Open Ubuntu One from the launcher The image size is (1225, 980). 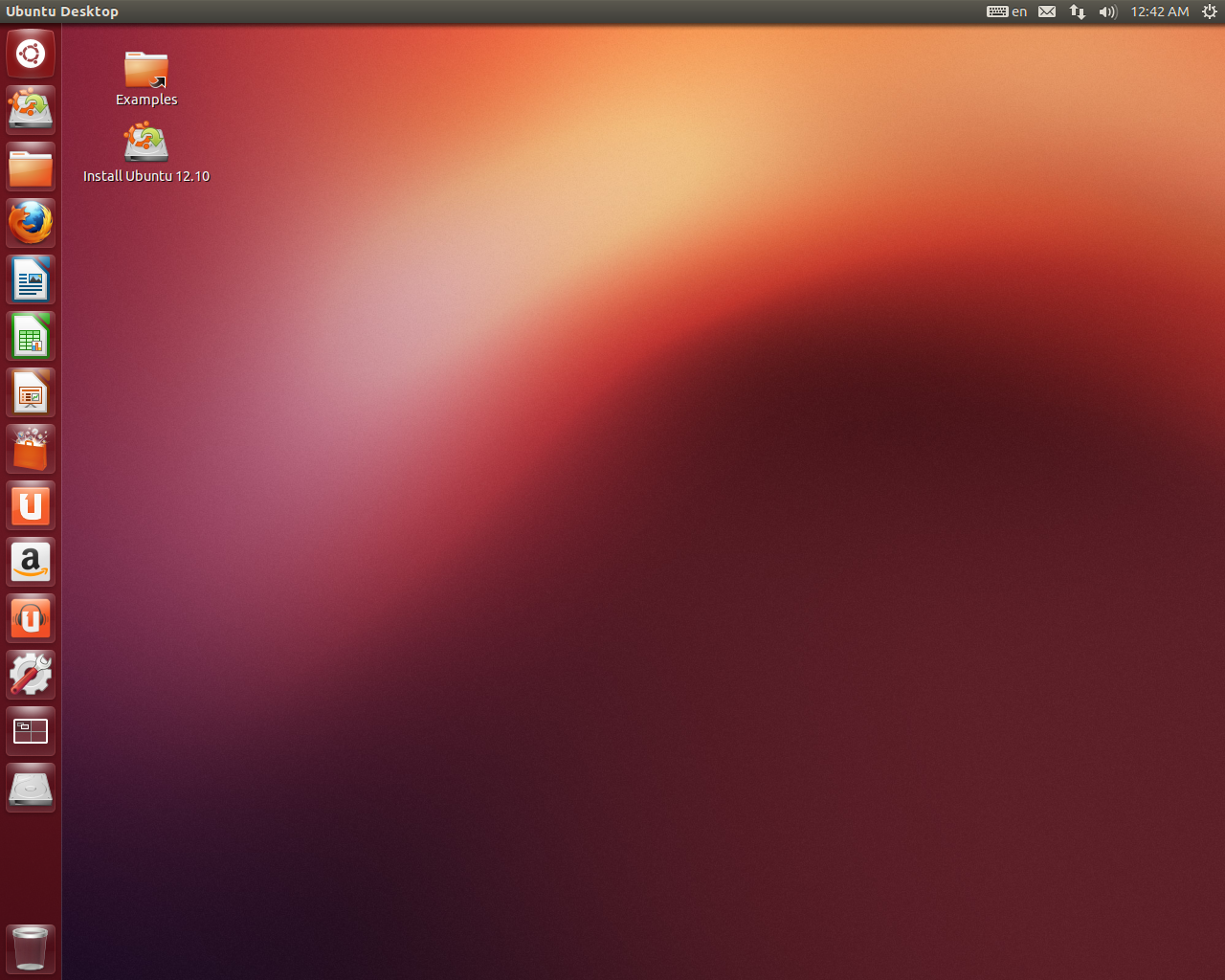[30, 505]
